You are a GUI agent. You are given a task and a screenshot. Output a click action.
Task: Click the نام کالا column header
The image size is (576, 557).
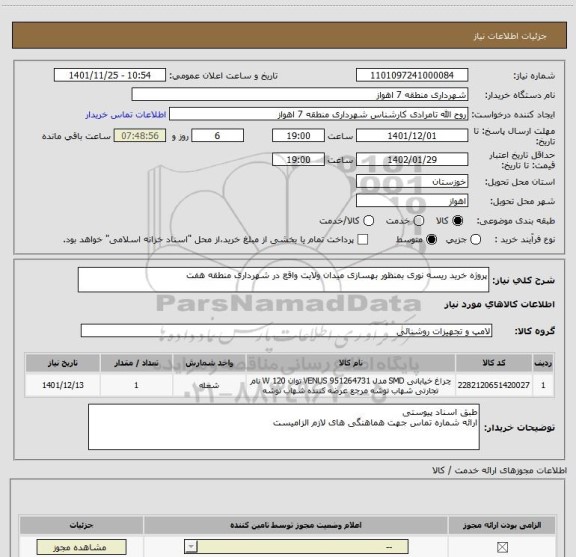click(x=350, y=363)
